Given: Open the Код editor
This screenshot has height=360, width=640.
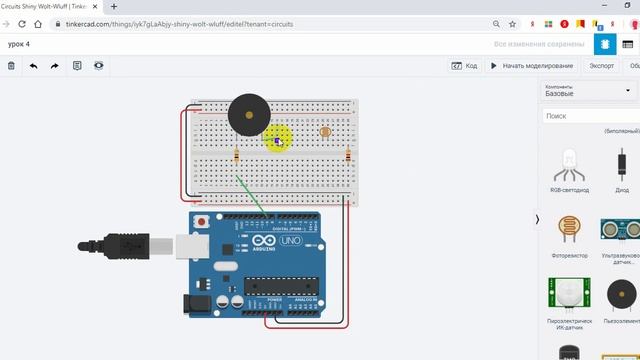Looking at the screenshot, I should [x=464, y=66].
